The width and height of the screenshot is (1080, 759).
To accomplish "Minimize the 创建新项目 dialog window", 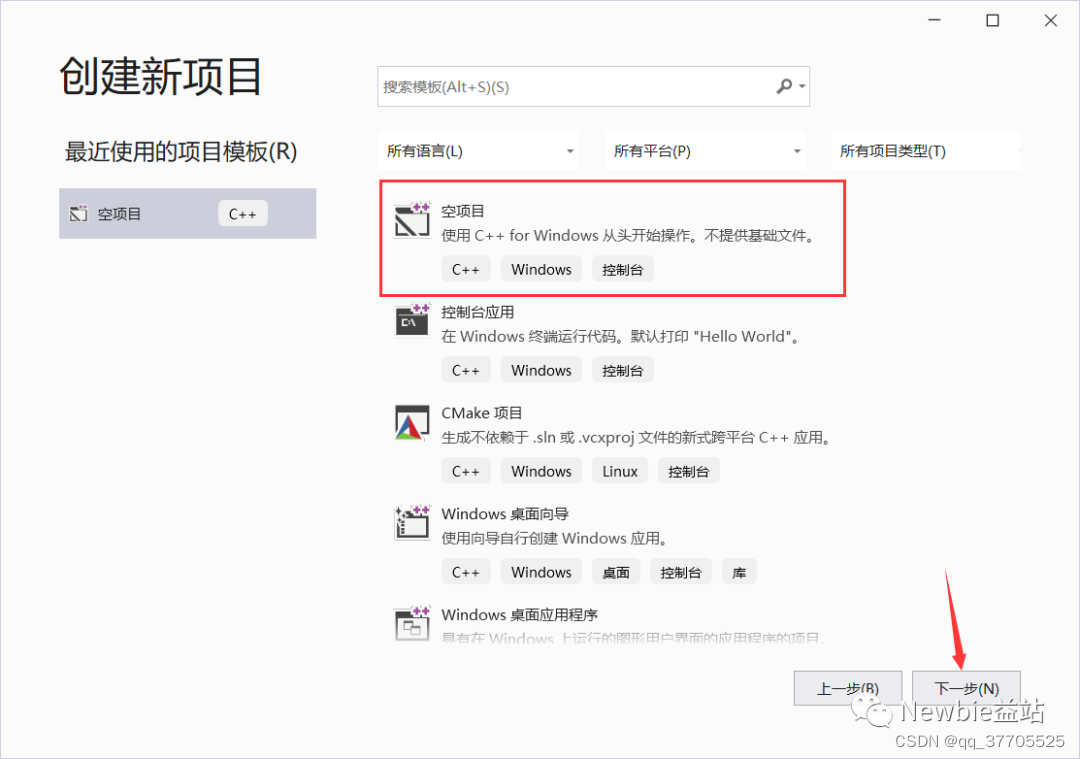I will (934, 20).
